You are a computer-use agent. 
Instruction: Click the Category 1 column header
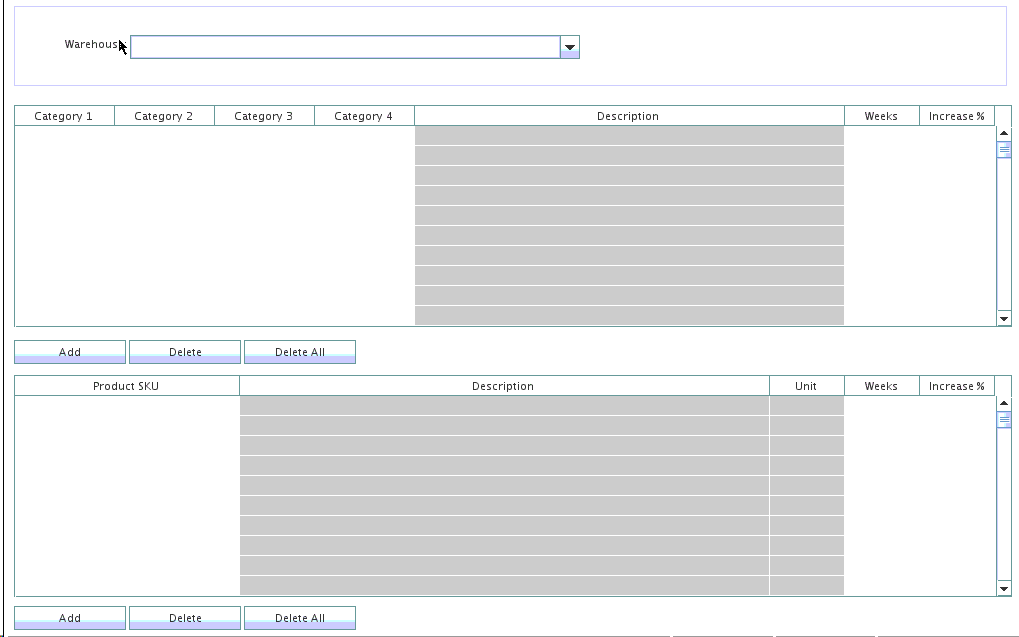64,116
